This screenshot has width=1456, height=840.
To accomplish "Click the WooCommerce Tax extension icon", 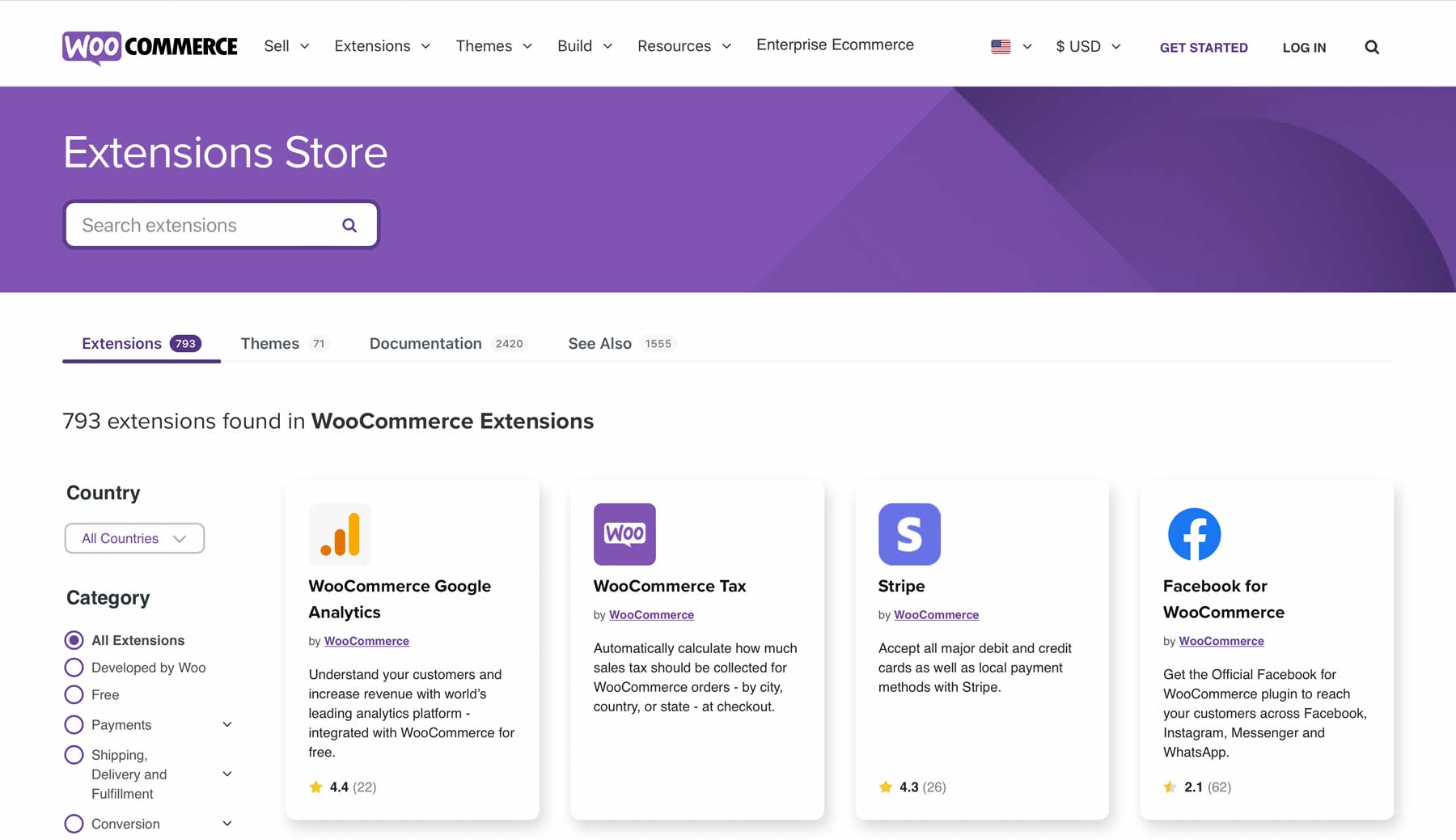I will 624,534.
